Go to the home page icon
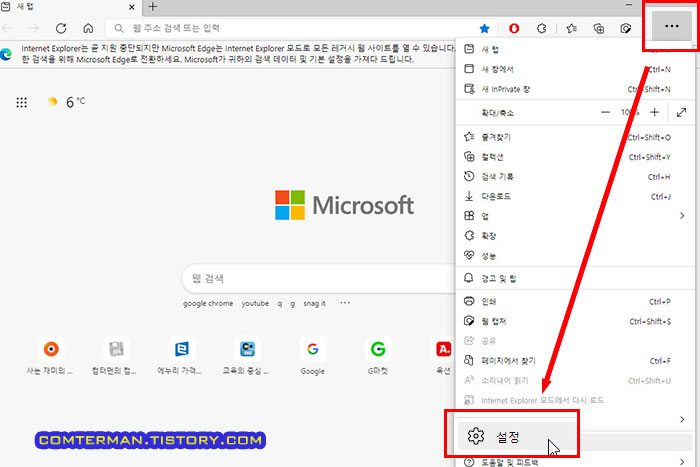This screenshot has width=700, height=467. point(88,28)
